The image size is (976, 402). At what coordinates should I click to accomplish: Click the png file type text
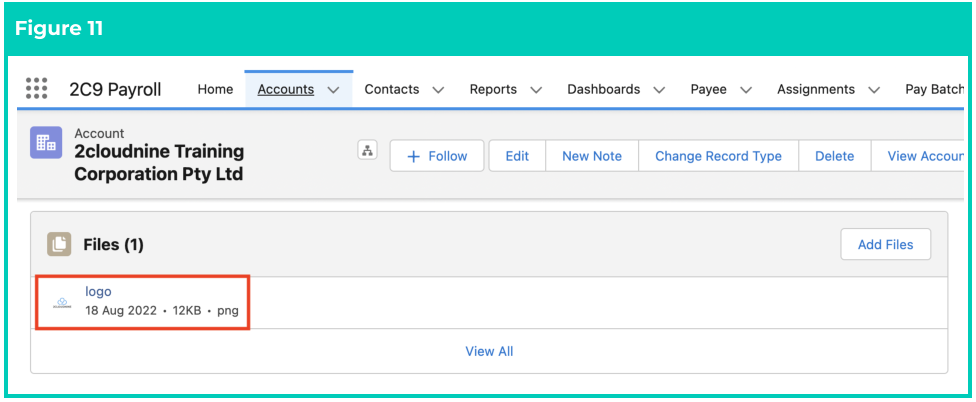(228, 311)
